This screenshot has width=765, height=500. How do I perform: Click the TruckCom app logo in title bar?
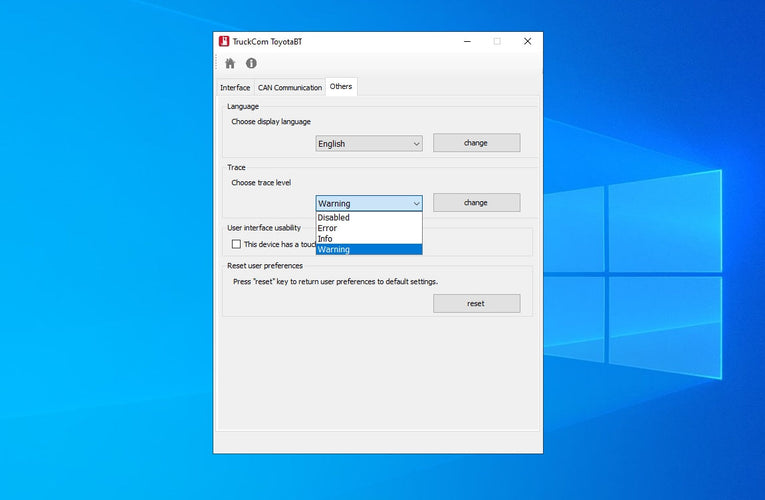223,41
